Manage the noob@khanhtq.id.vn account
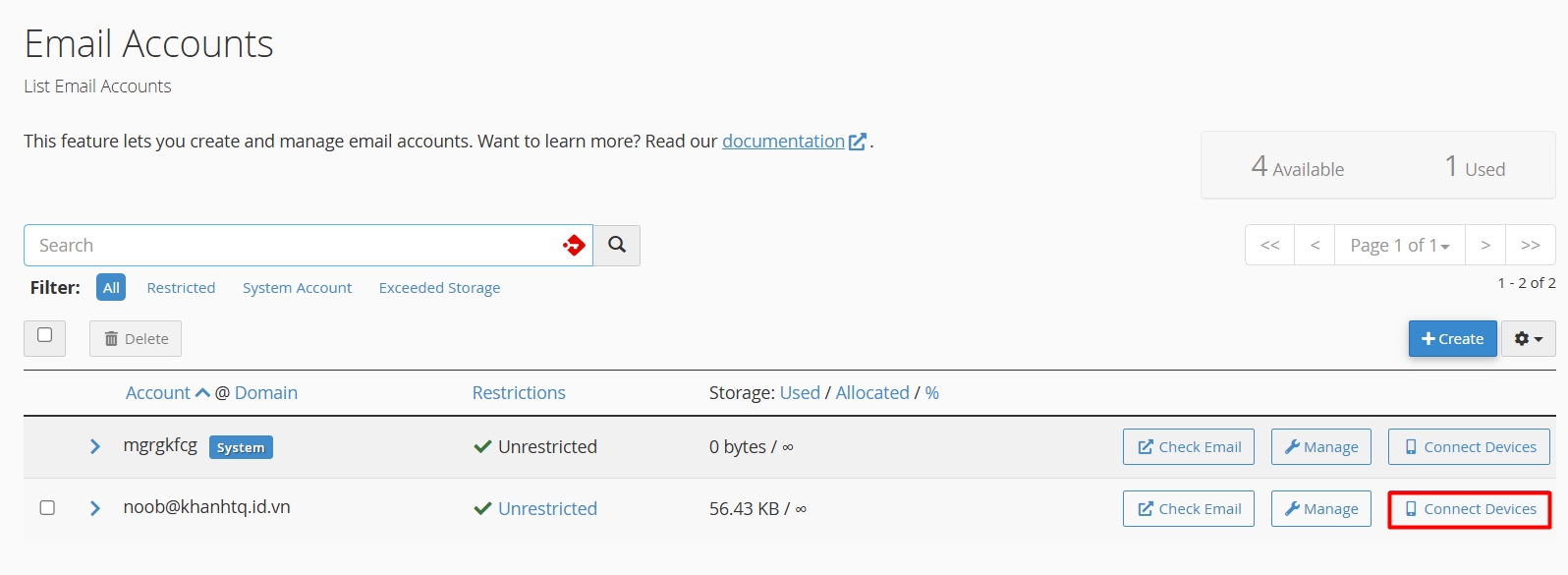 (1321, 509)
